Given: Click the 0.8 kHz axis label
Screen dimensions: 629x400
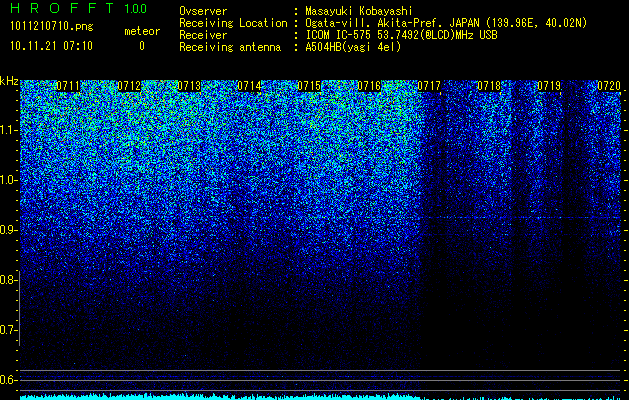Looking at the screenshot, I should 8,280.
